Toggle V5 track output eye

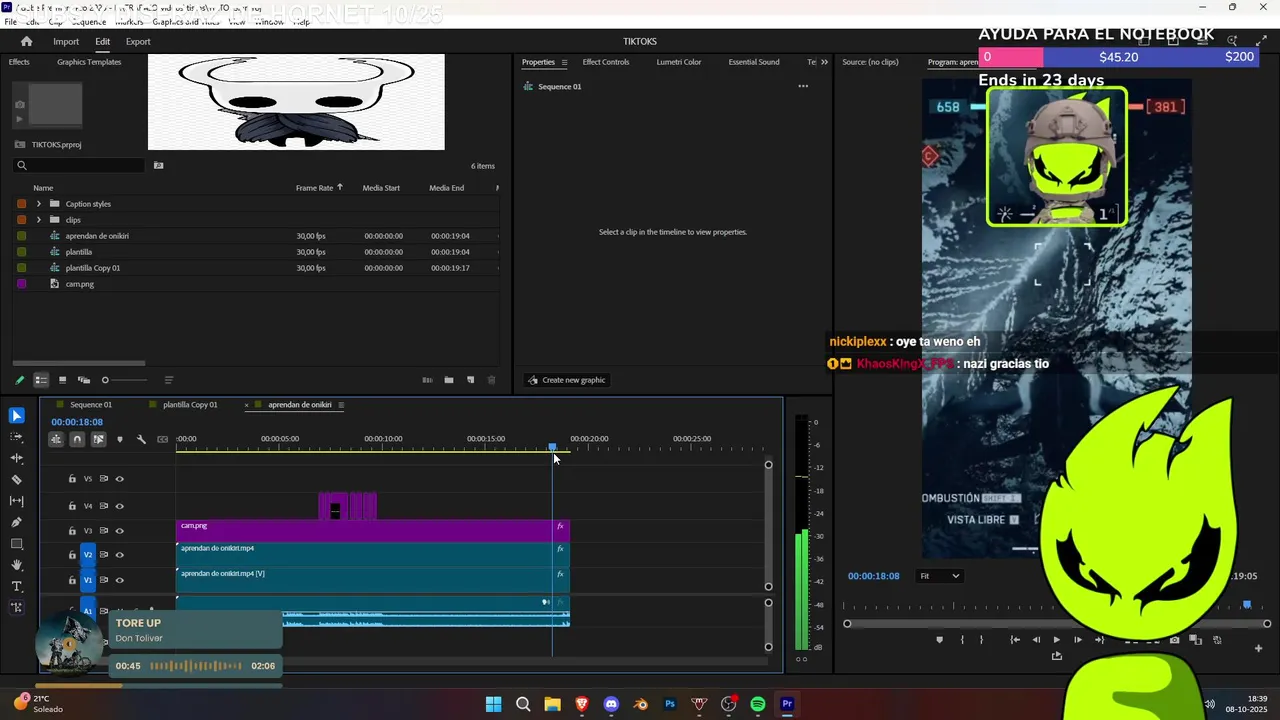(x=120, y=479)
